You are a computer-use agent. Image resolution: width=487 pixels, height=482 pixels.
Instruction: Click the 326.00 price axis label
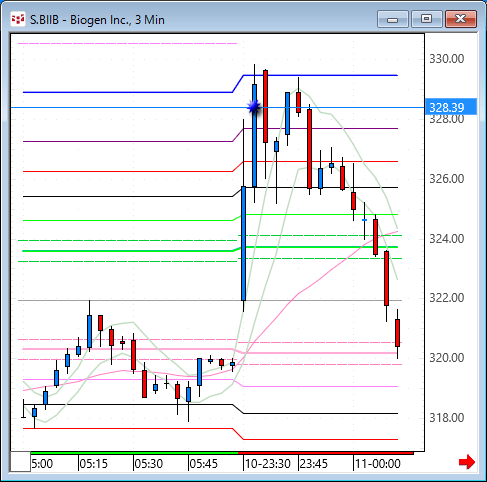click(446, 179)
